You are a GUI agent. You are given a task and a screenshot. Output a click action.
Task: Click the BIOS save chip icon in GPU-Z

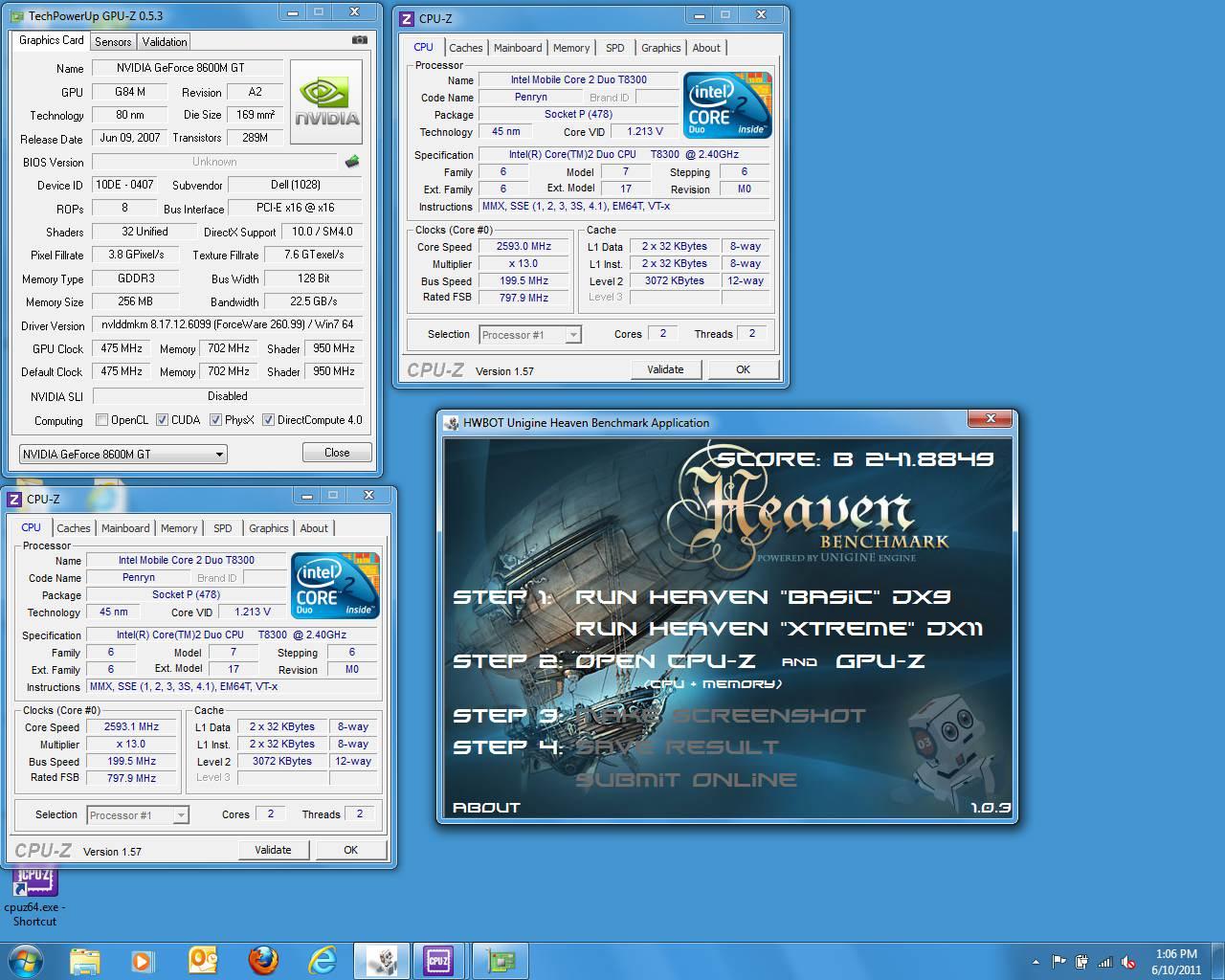pos(352,162)
